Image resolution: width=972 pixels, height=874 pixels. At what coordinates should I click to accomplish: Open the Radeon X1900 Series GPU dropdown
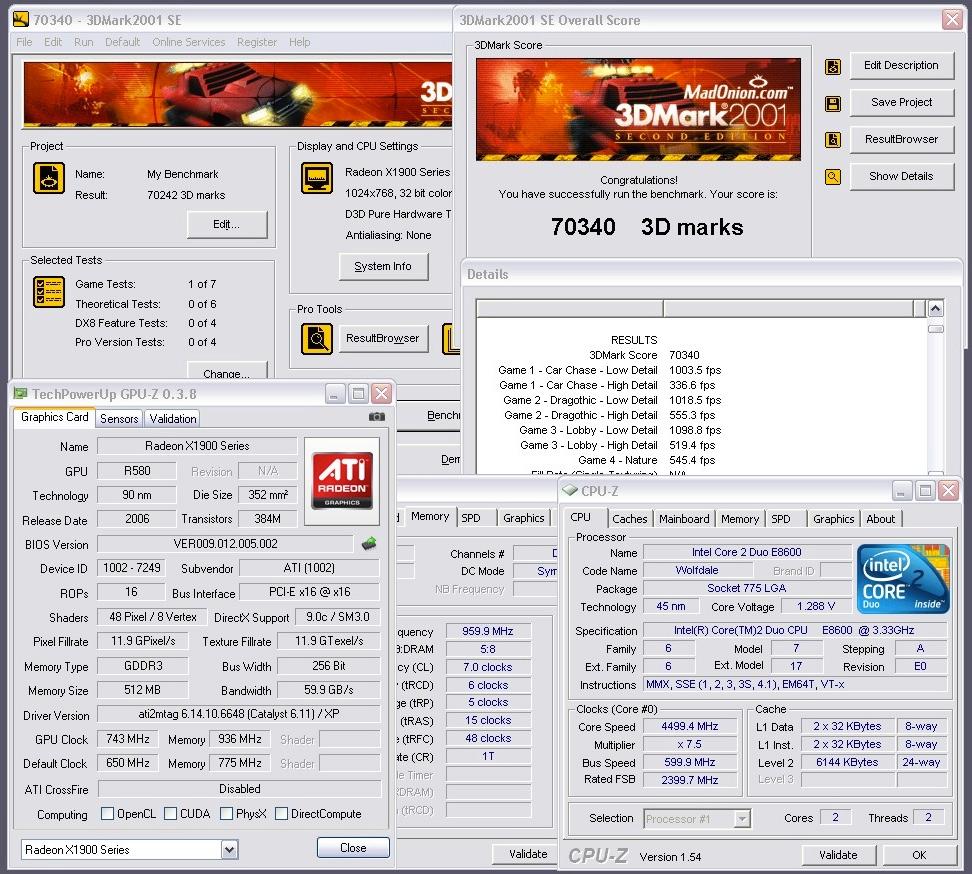click(229, 849)
